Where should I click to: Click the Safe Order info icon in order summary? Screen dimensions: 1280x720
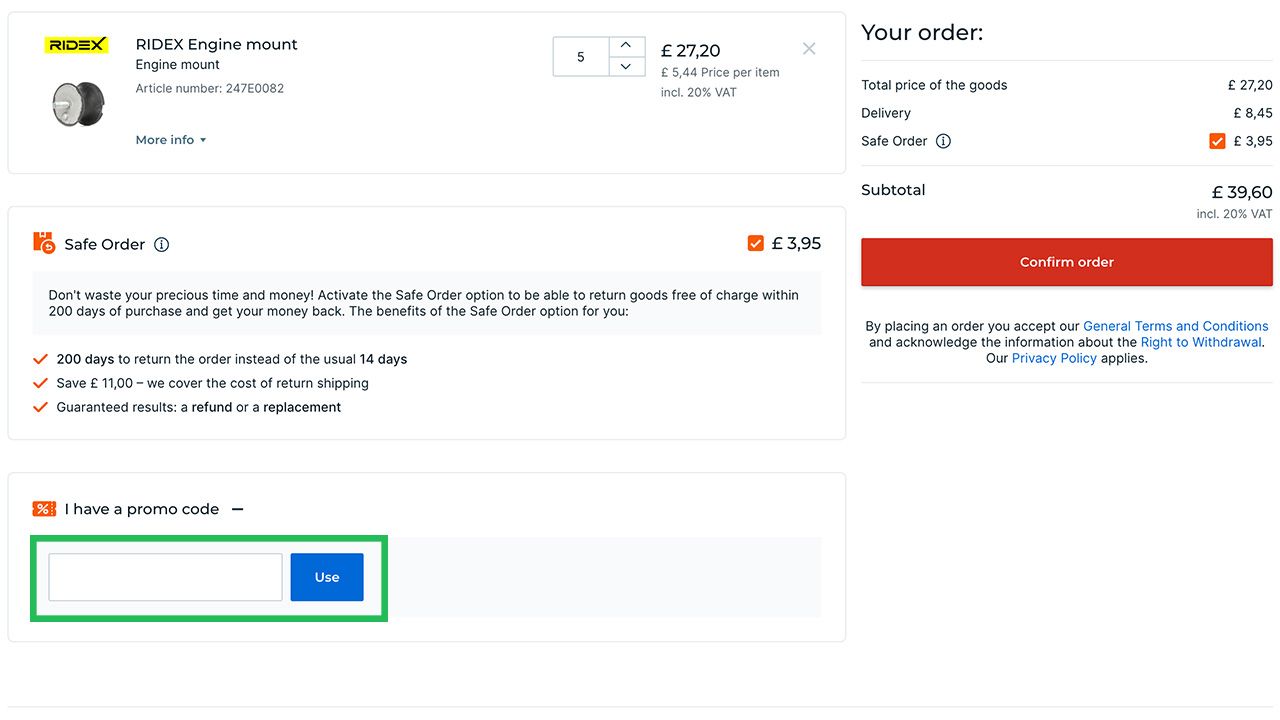(x=943, y=141)
